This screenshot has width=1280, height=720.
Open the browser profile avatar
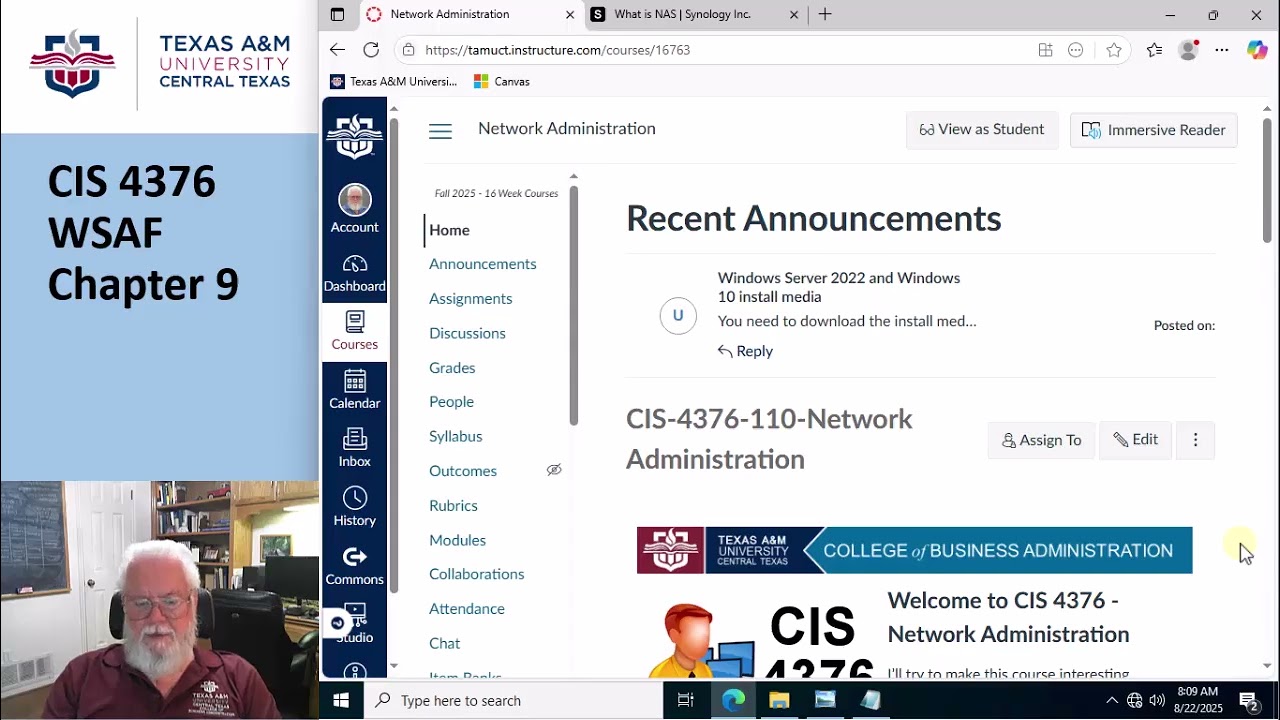tap(1188, 50)
